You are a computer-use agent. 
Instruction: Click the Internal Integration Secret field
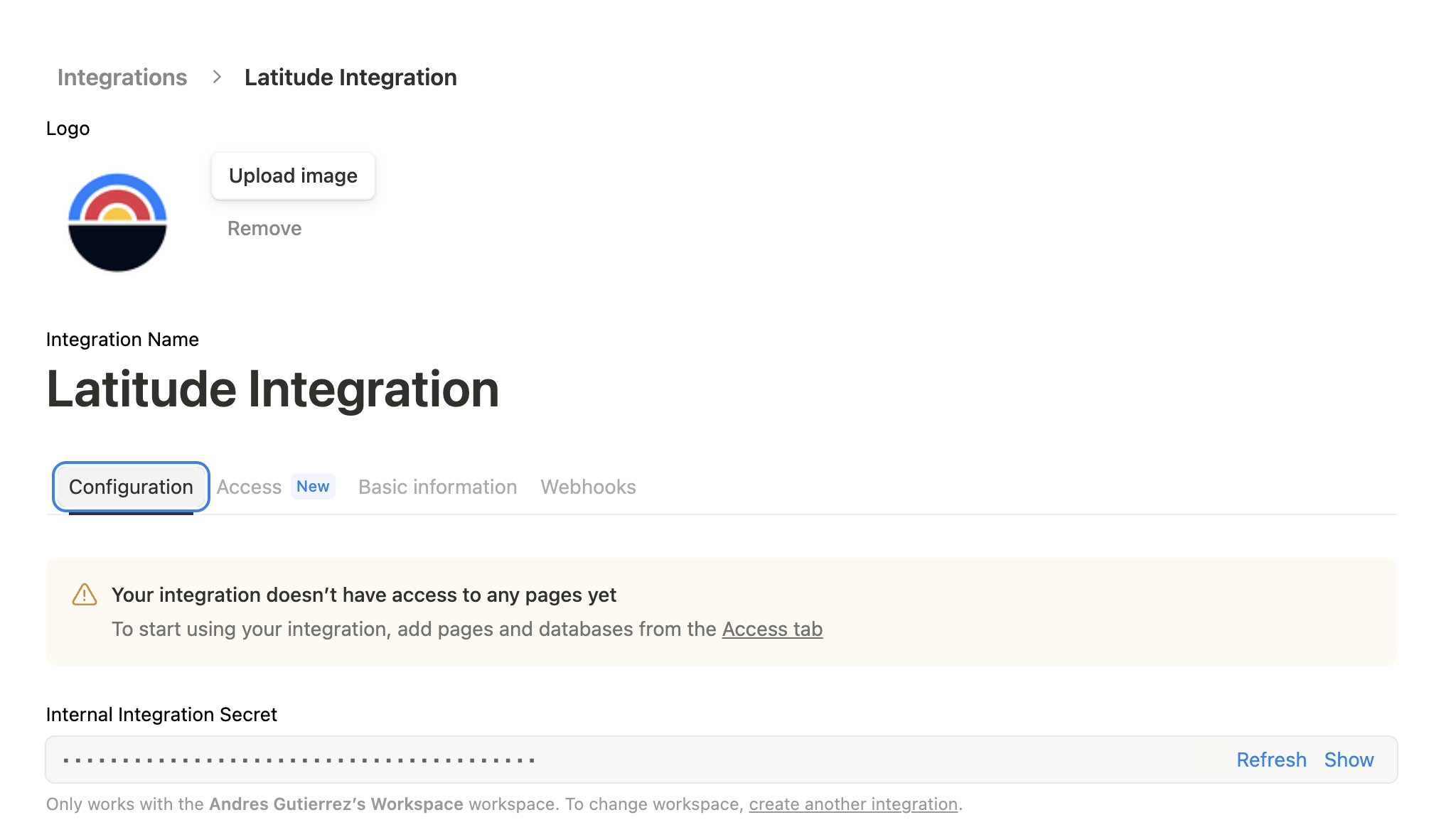(x=498, y=759)
